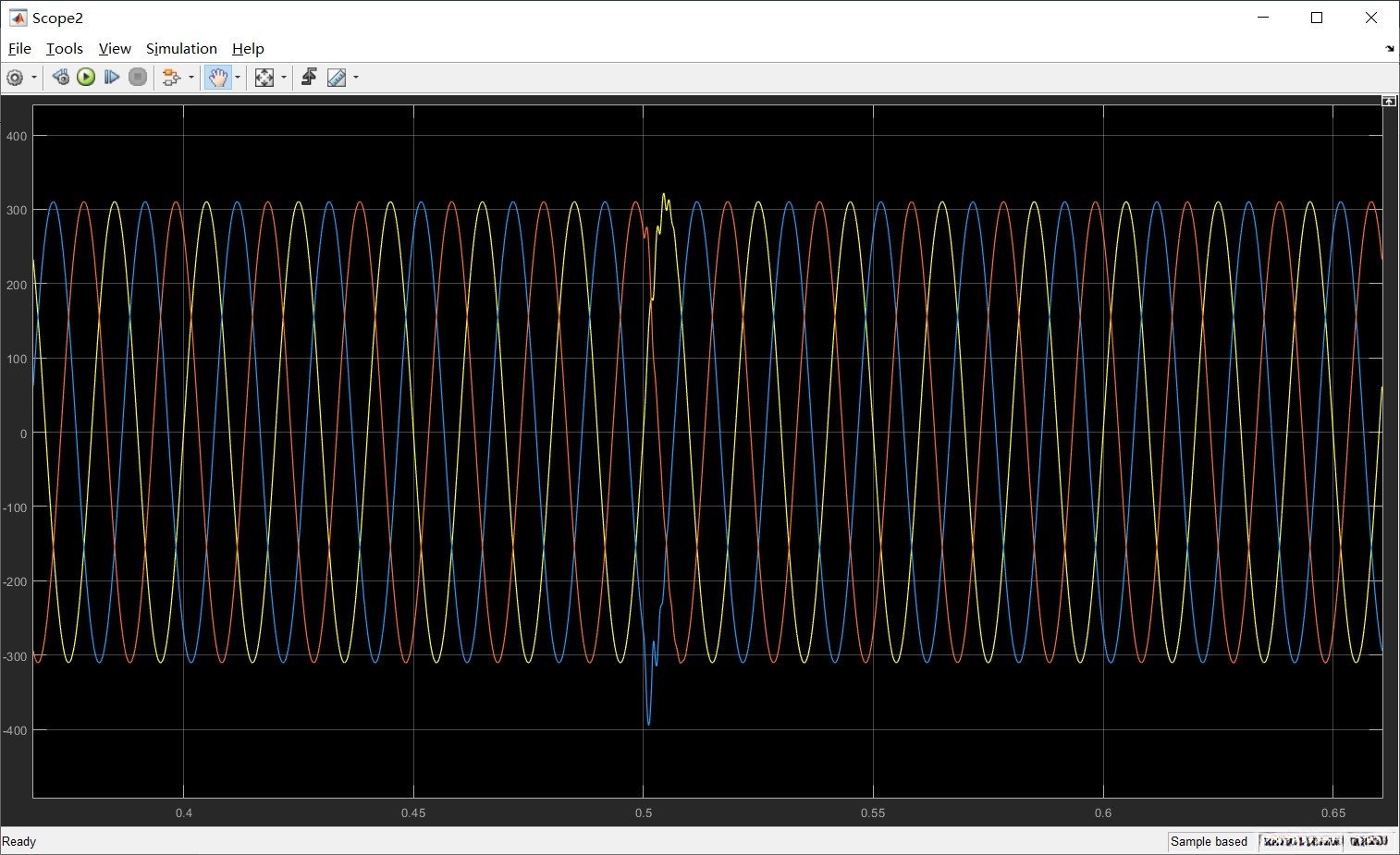Expand the pan/zoom tool dropdown arrow

[238, 78]
